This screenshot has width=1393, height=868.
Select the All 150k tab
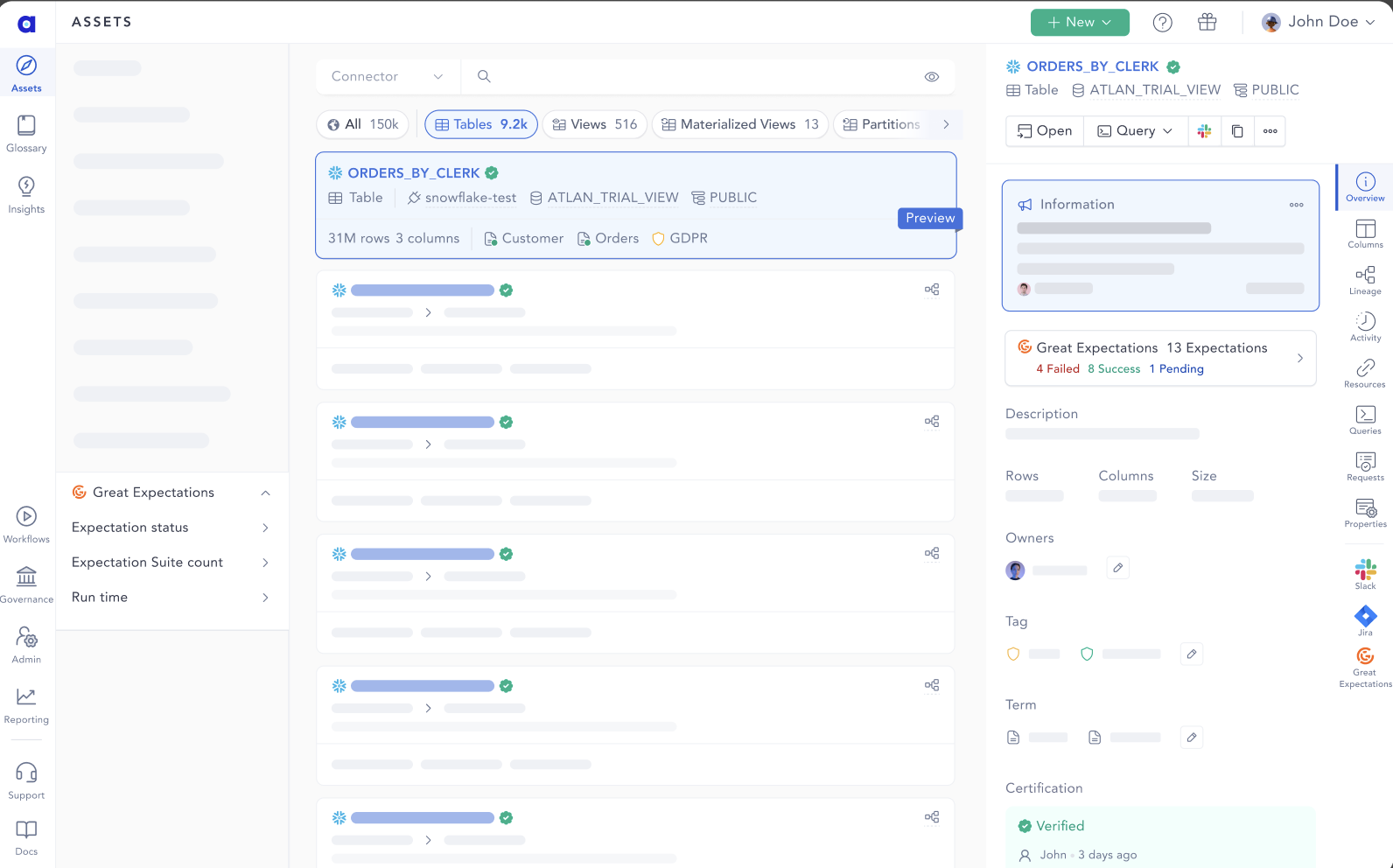[x=362, y=124]
